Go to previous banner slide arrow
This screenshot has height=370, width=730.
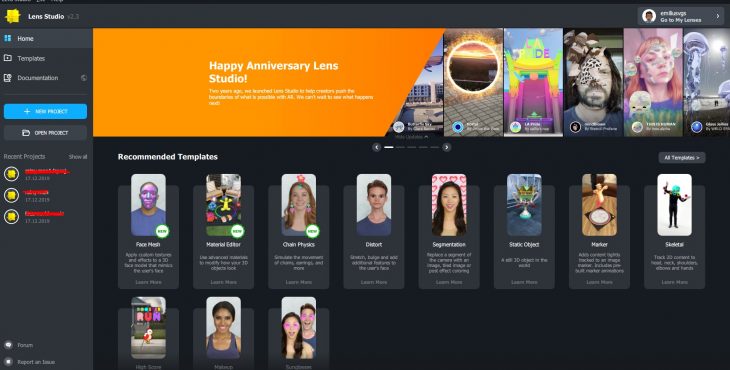[377, 148]
